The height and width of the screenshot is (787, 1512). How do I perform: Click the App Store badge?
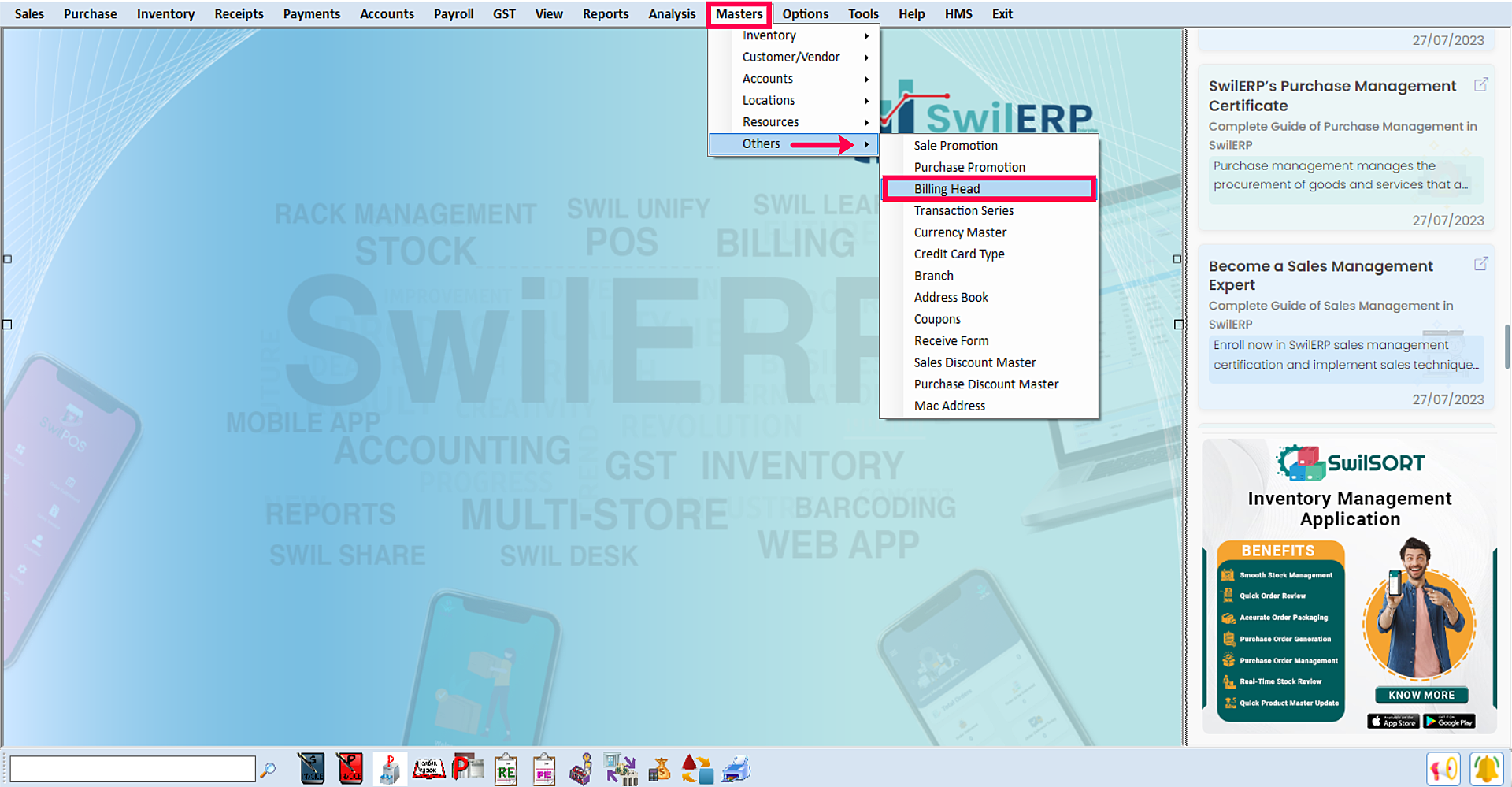(x=1393, y=722)
